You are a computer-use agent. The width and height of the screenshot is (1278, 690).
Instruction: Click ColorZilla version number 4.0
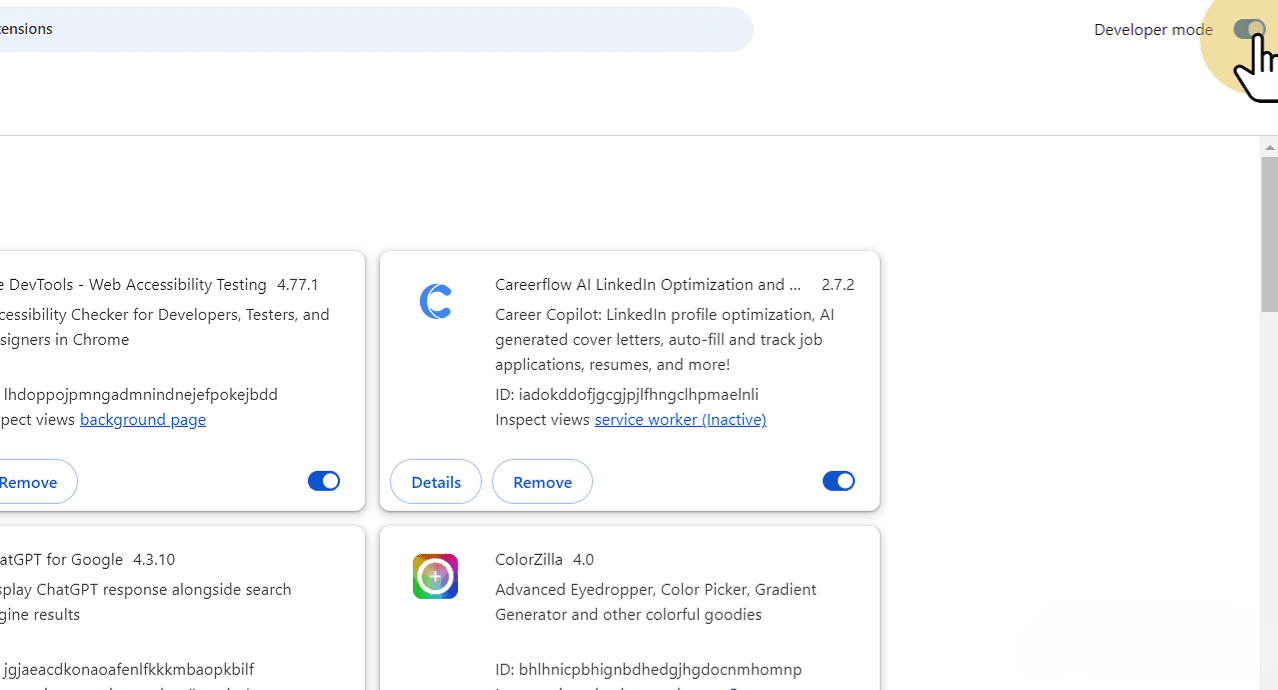tap(583, 559)
